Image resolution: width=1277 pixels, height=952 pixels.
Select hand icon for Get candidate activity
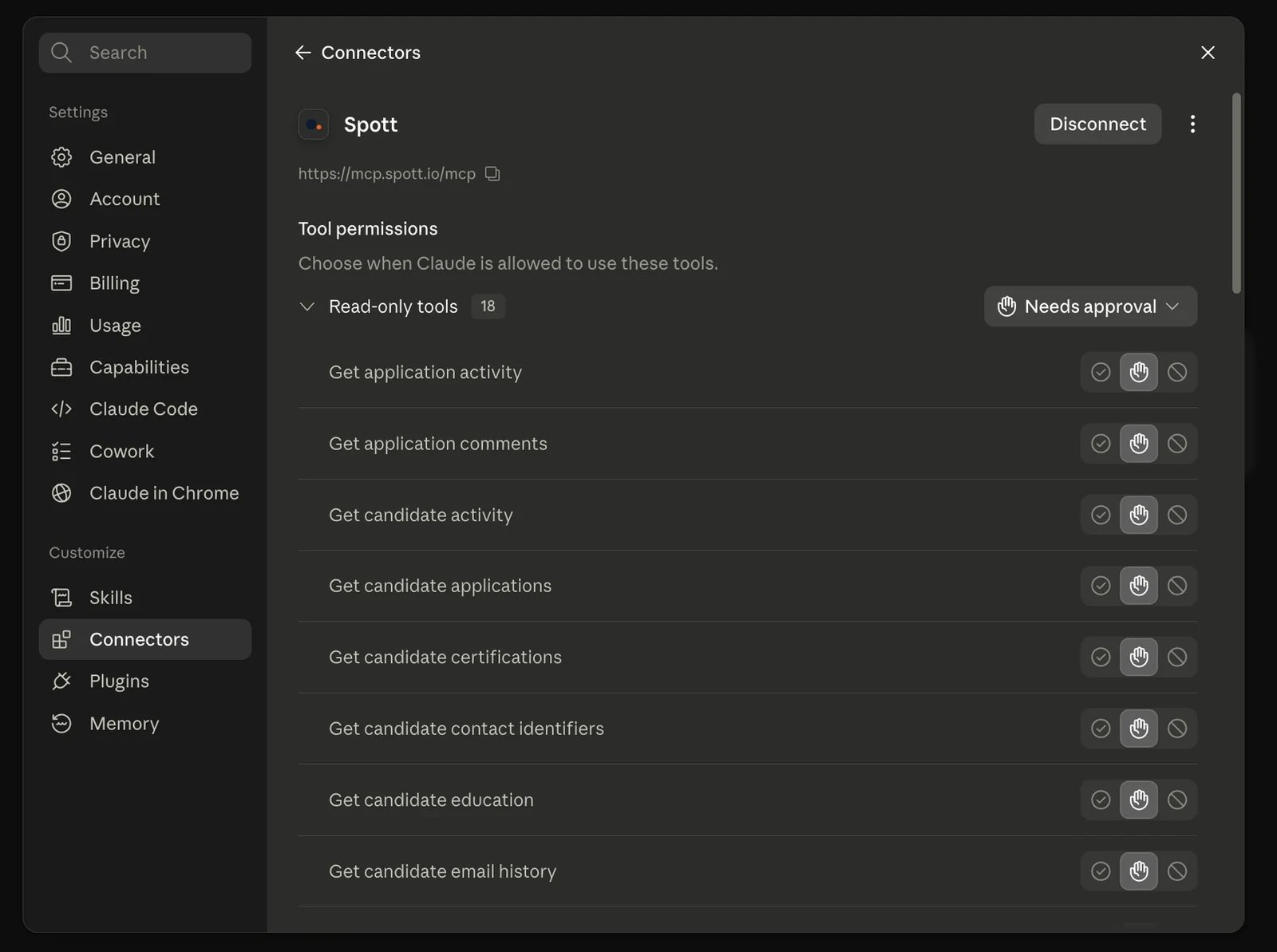point(1139,515)
